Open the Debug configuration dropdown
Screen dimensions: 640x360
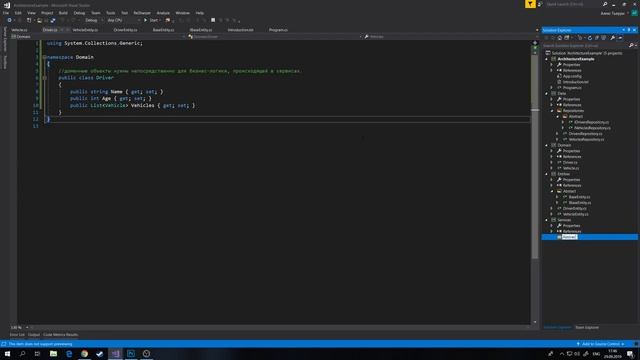93,20
